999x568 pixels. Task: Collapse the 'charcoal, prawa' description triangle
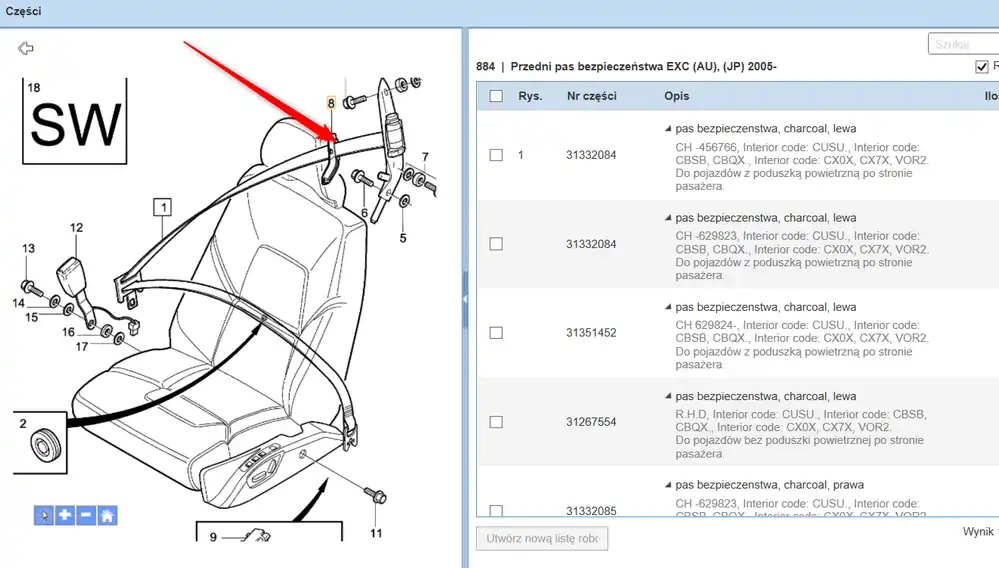pyautogui.click(x=668, y=485)
